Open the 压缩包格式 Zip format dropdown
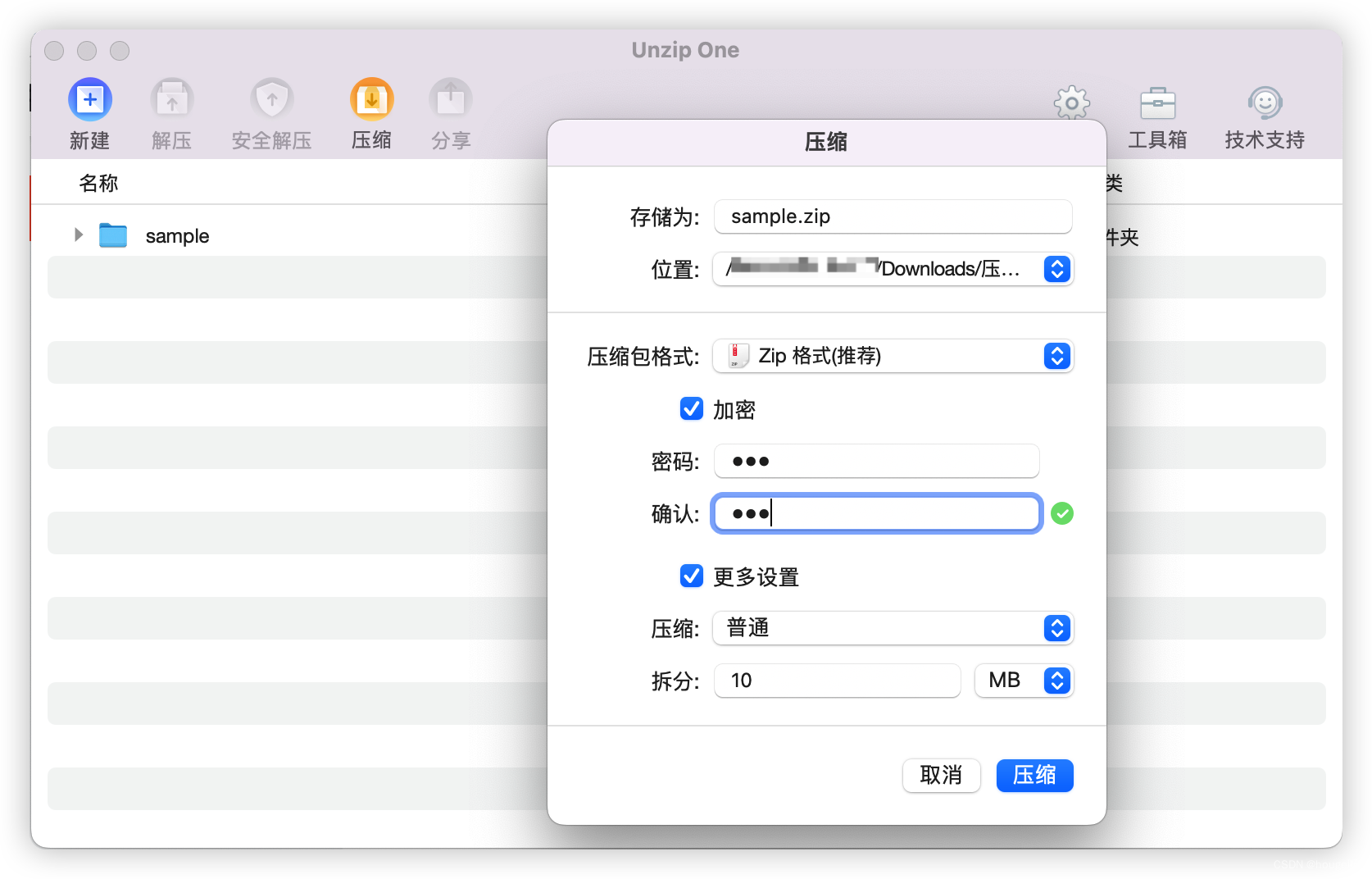 pos(893,356)
